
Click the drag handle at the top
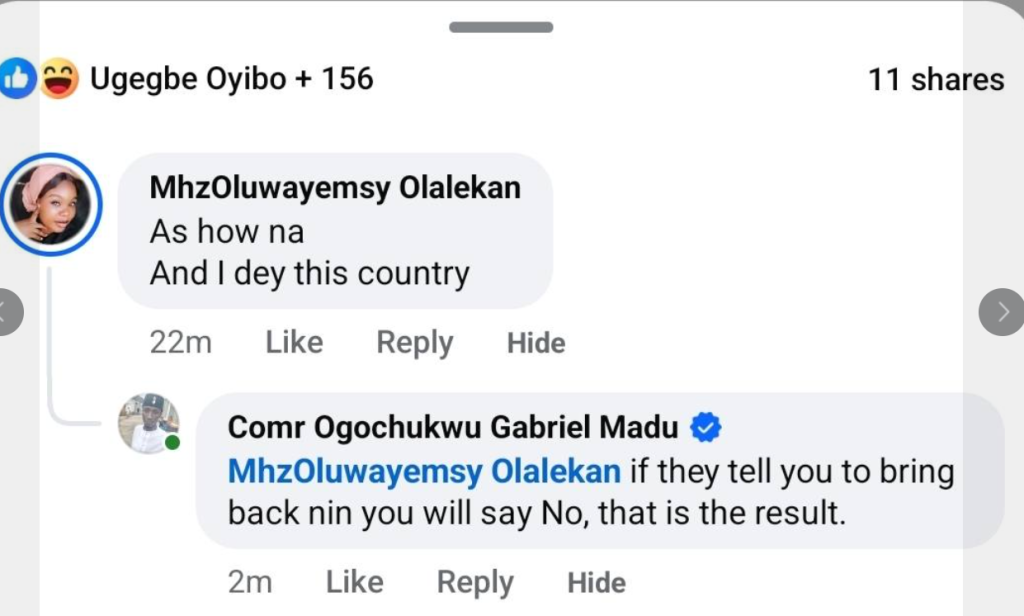tap(501, 27)
